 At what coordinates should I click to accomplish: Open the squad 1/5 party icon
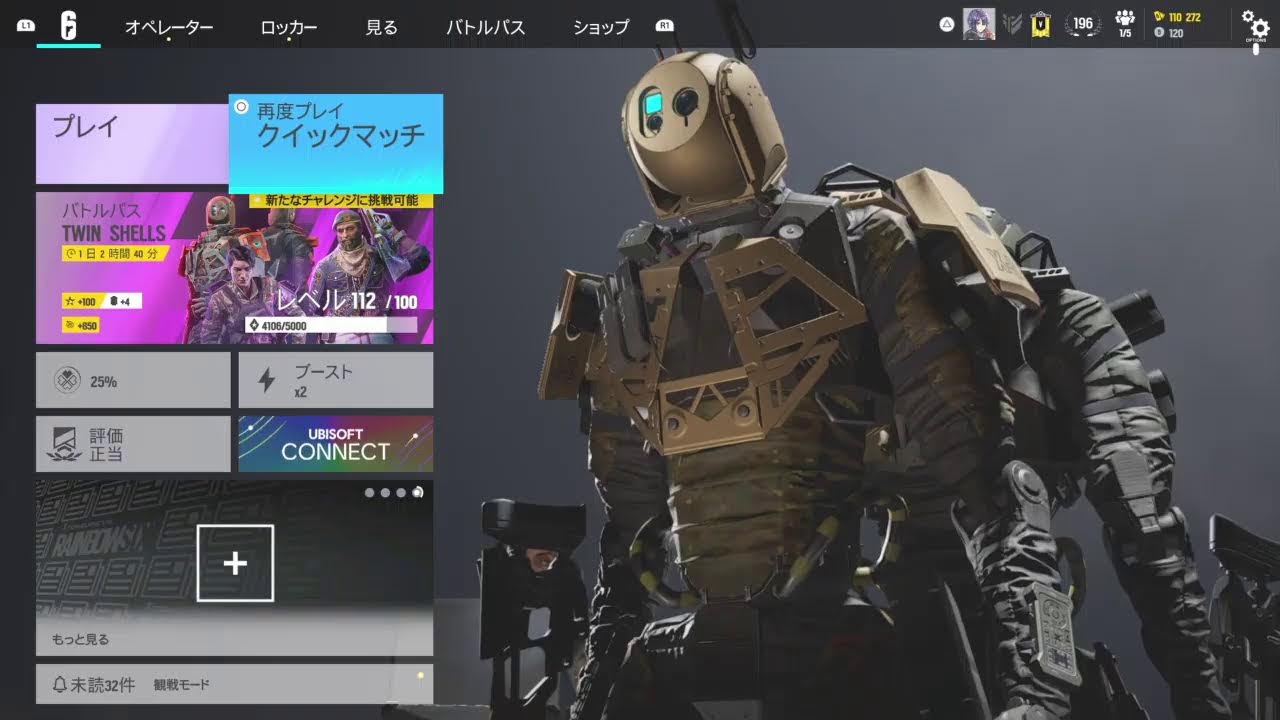pyautogui.click(x=1125, y=24)
